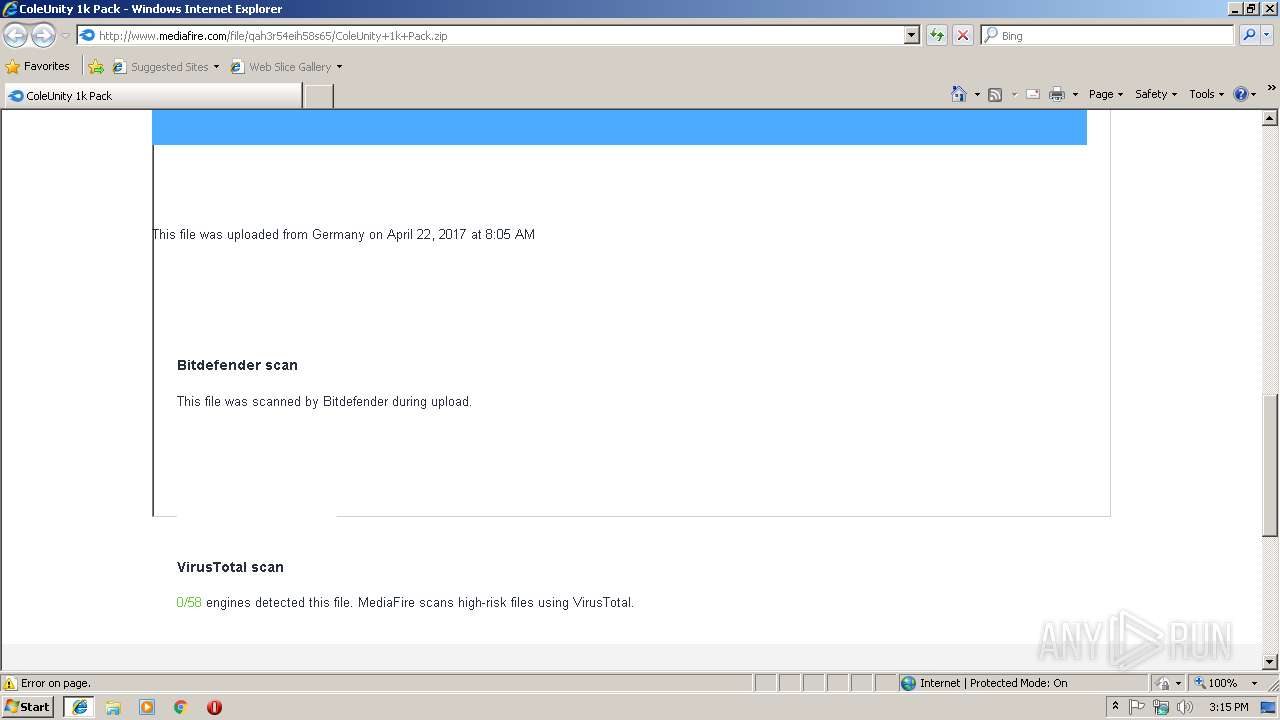Screen dimensions: 1280x720
Task: Select the ColeUnity 1k Pack tab
Action: pos(152,96)
